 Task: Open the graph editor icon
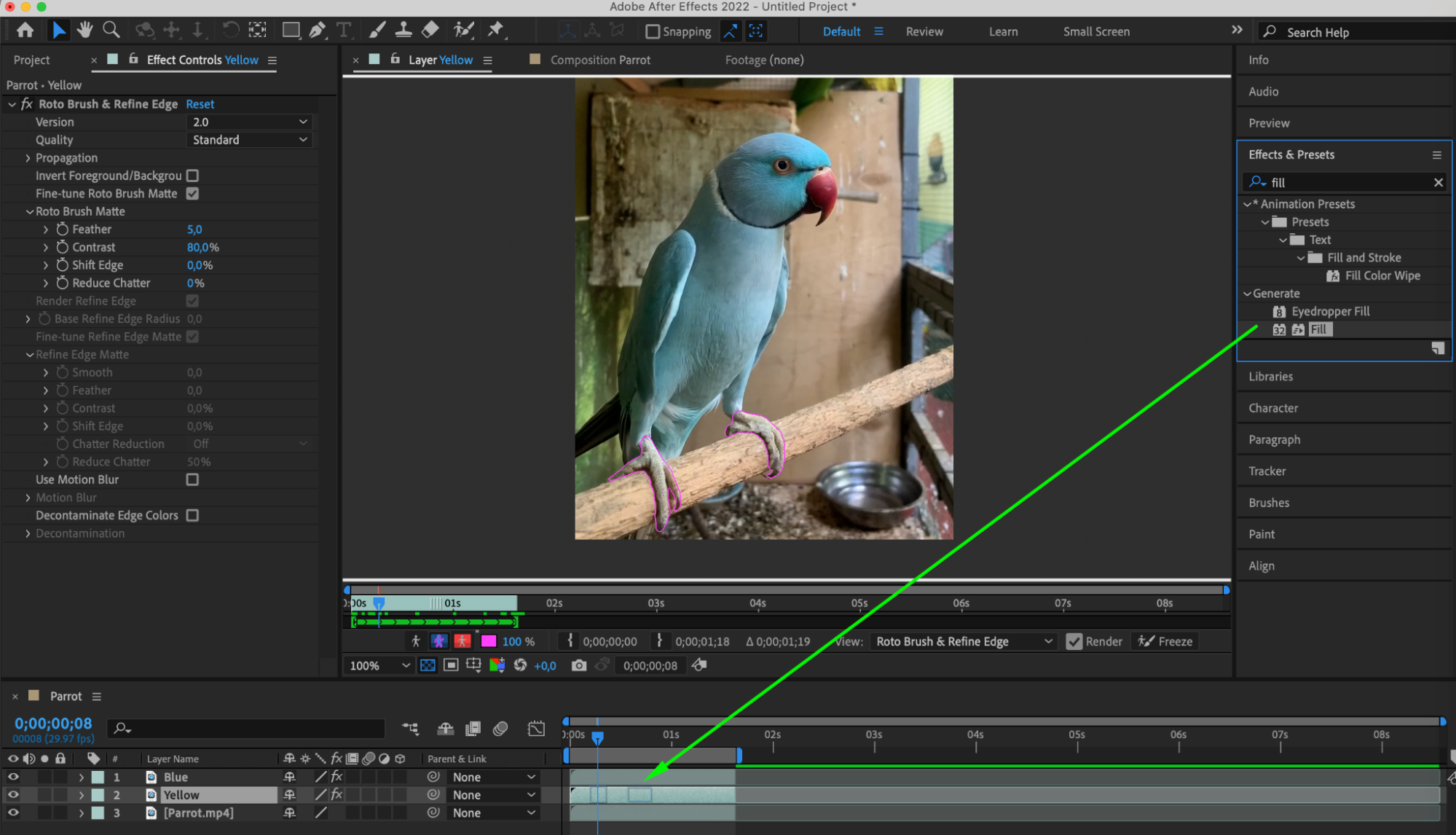536,729
